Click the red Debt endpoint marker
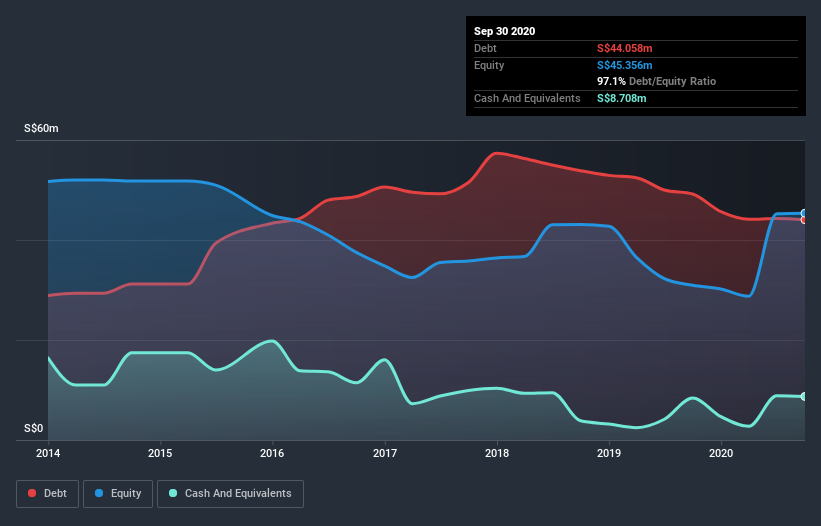This screenshot has height=526, width=821. tap(804, 220)
